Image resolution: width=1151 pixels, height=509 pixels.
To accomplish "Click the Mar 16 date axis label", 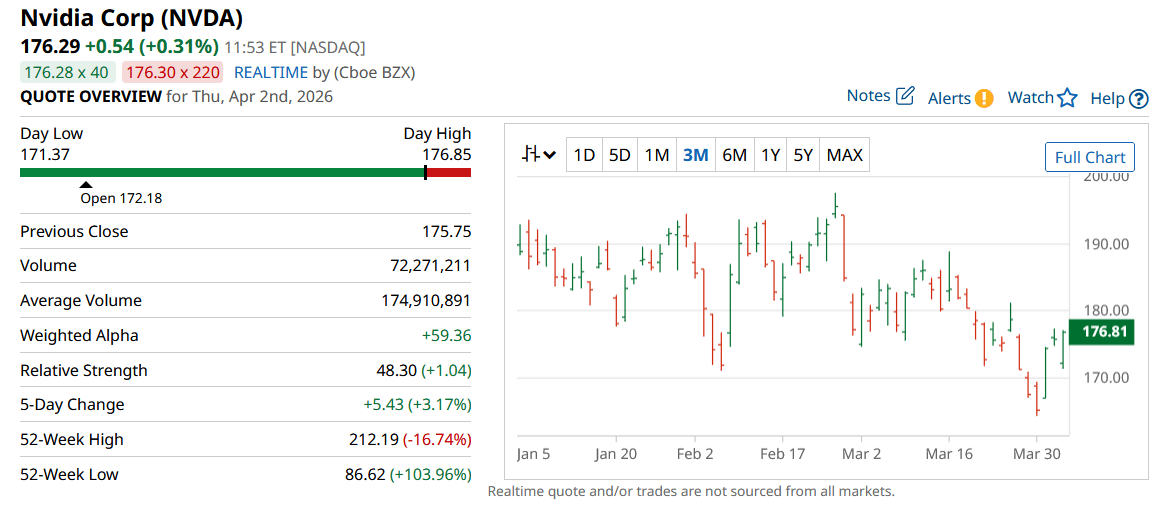I will click(x=949, y=454).
